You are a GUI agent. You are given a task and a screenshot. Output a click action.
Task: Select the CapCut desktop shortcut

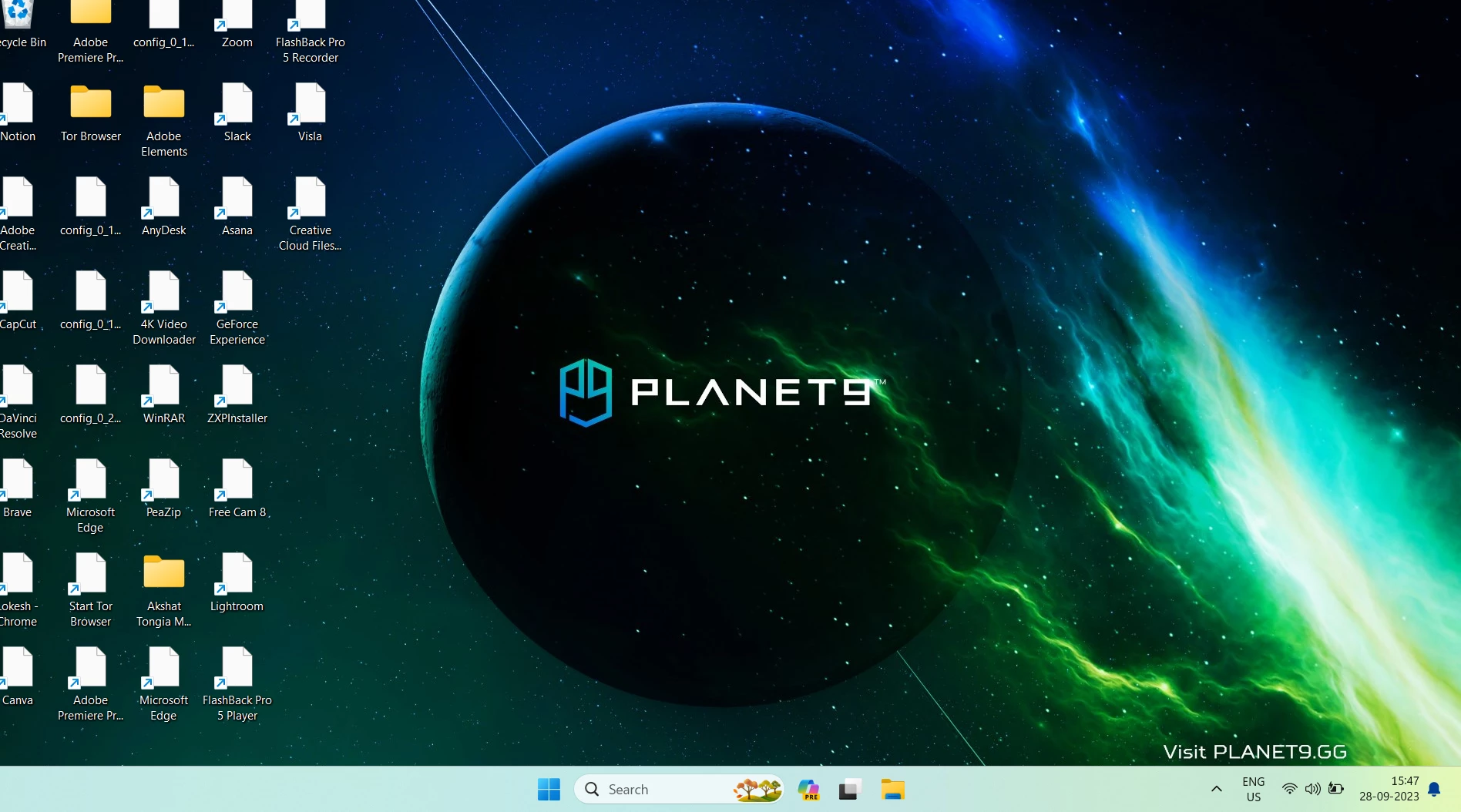click(18, 301)
